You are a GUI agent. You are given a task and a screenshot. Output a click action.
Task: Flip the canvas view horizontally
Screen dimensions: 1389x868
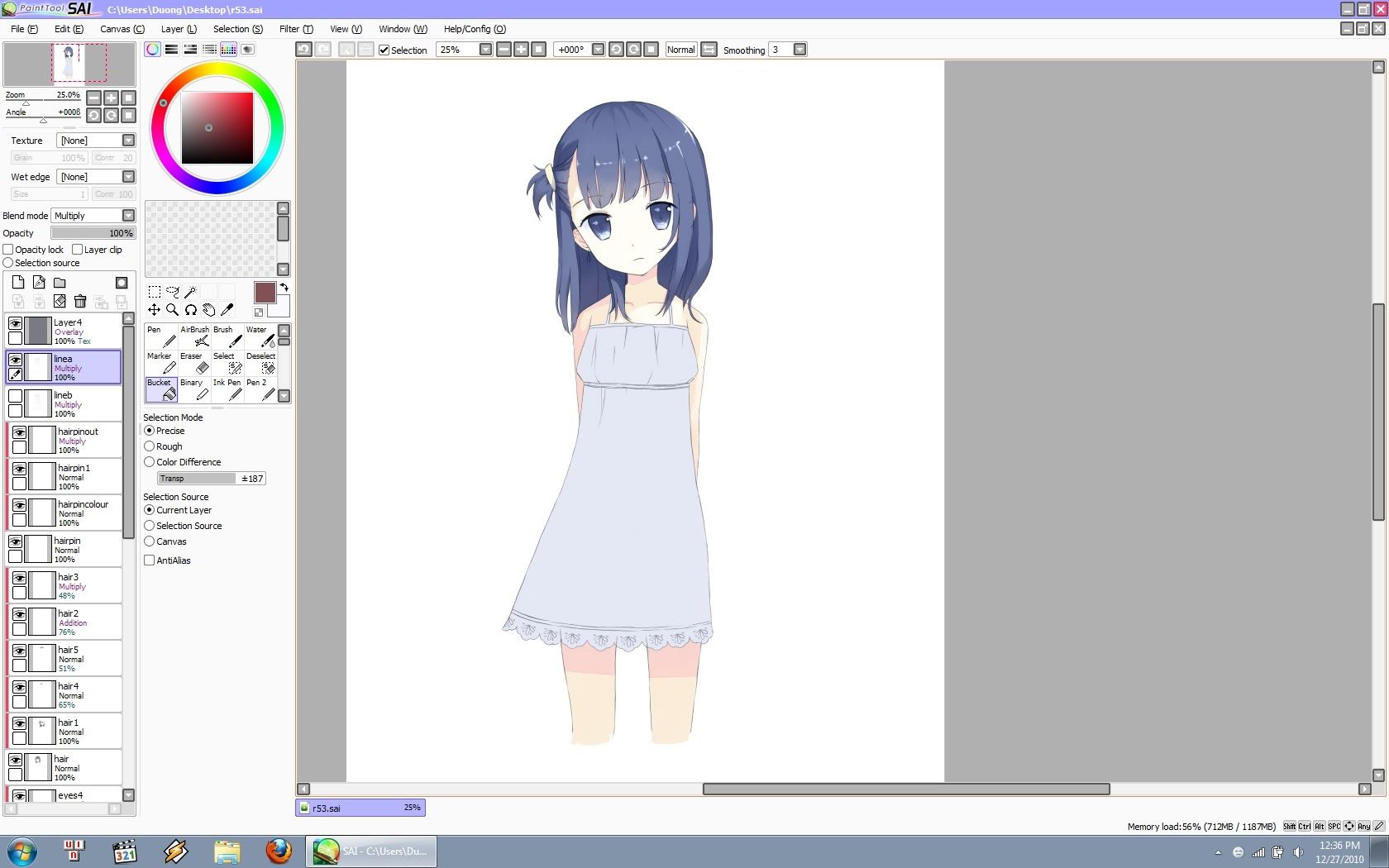[709, 50]
